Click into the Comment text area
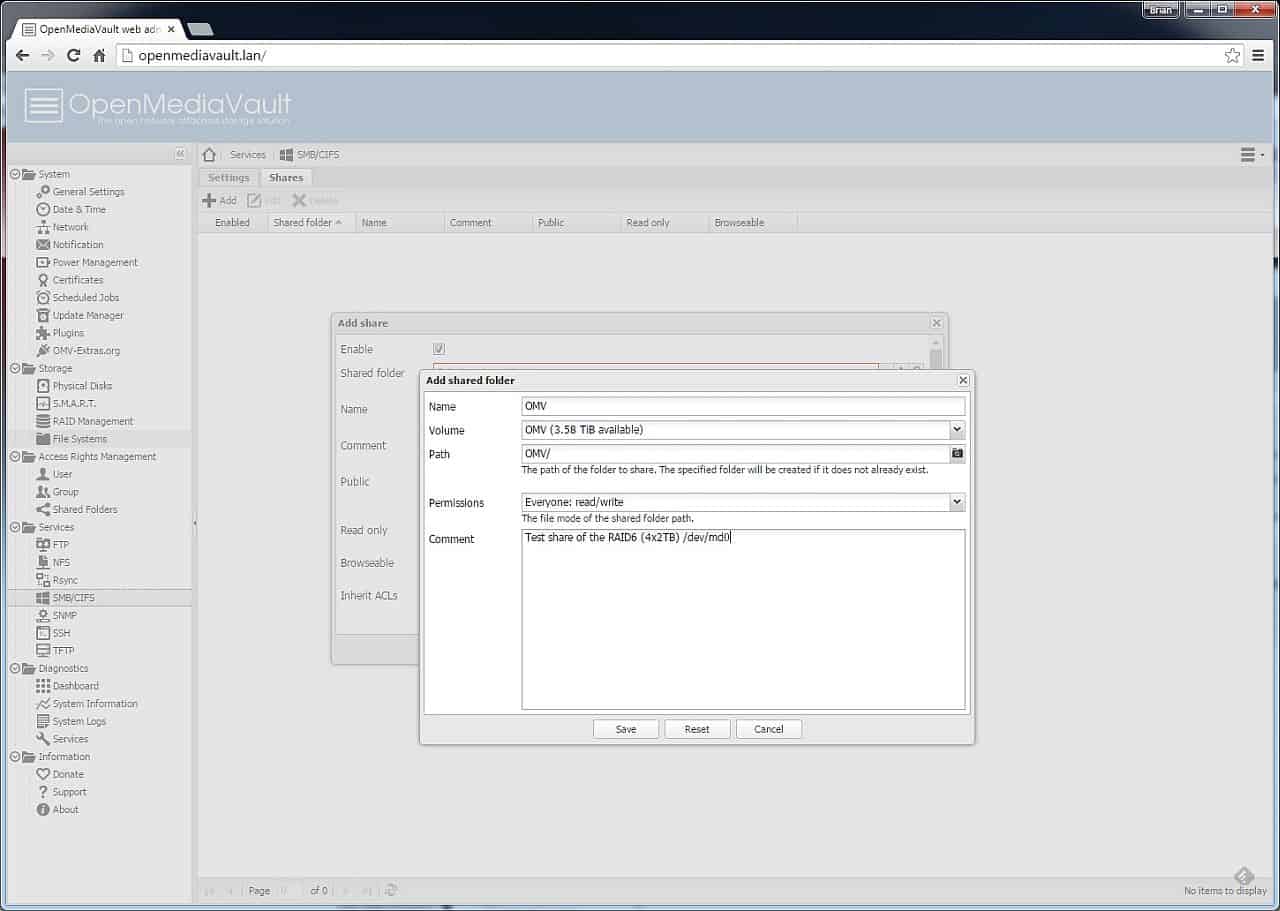The width and height of the screenshot is (1280, 911). (x=743, y=619)
